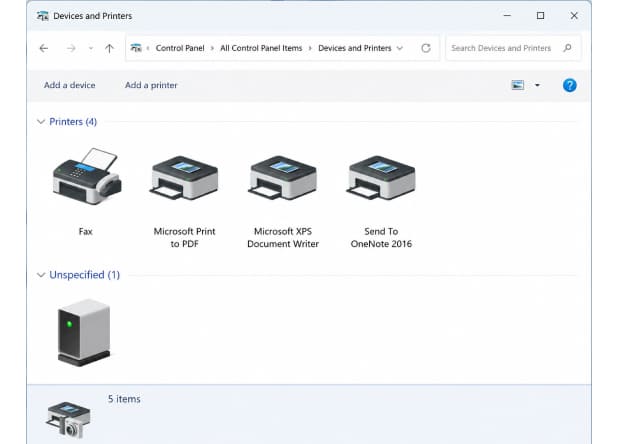Click Add a device
The height and width of the screenshot is (444, 617).
(x=70, y=85)
